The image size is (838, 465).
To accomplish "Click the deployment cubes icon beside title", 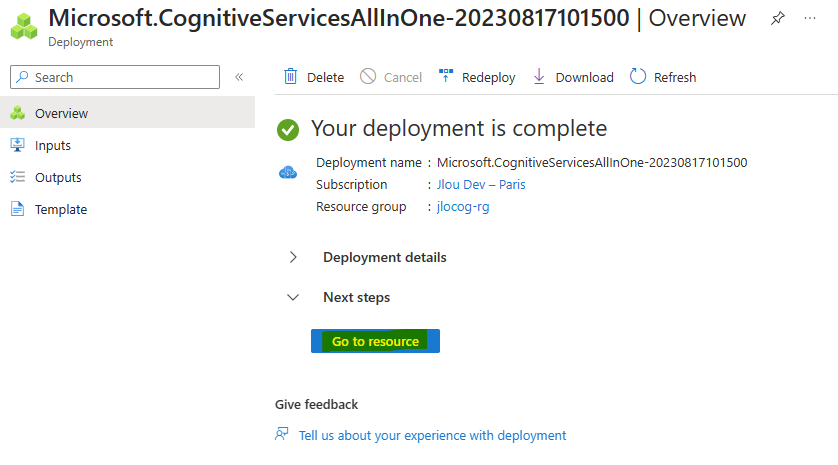I will point(24,27).
